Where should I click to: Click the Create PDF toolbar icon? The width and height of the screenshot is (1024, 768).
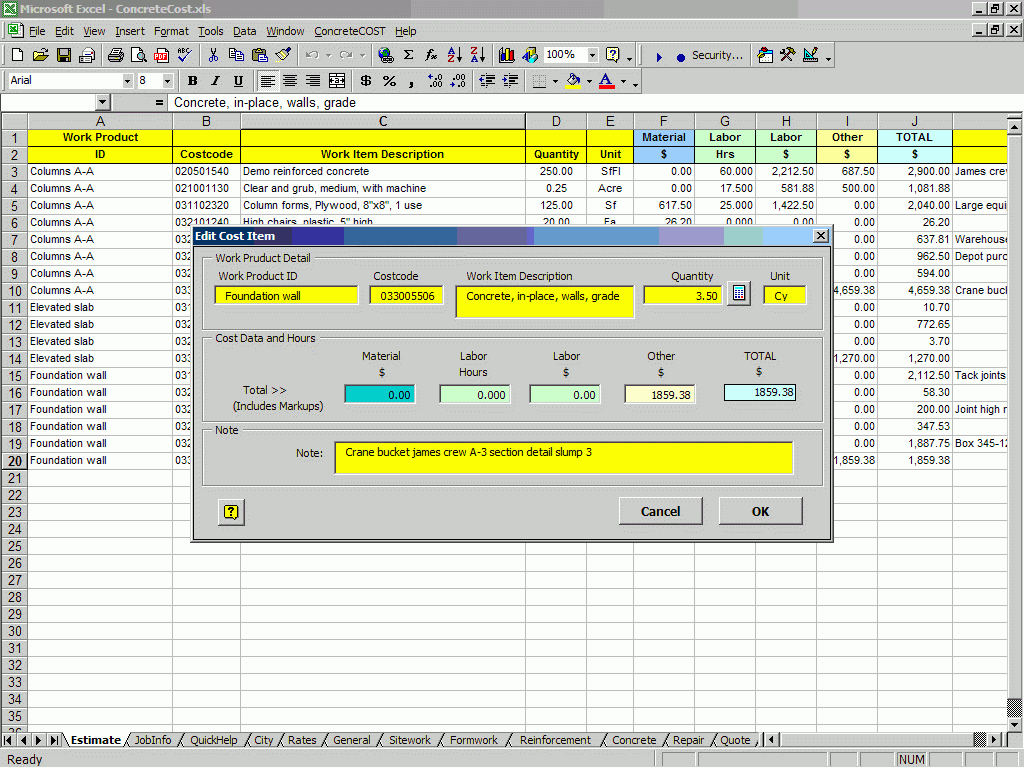tap(160, 56)
